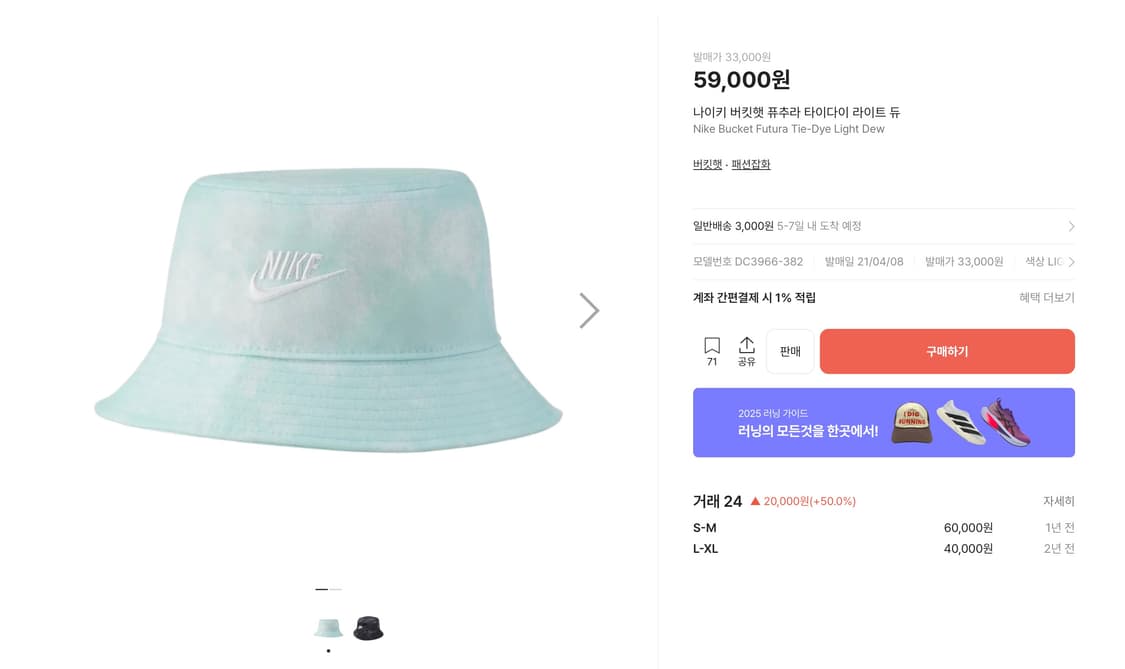Open the 버킷햇 category link
The image size is (1125, 669).
pos(708,163)
